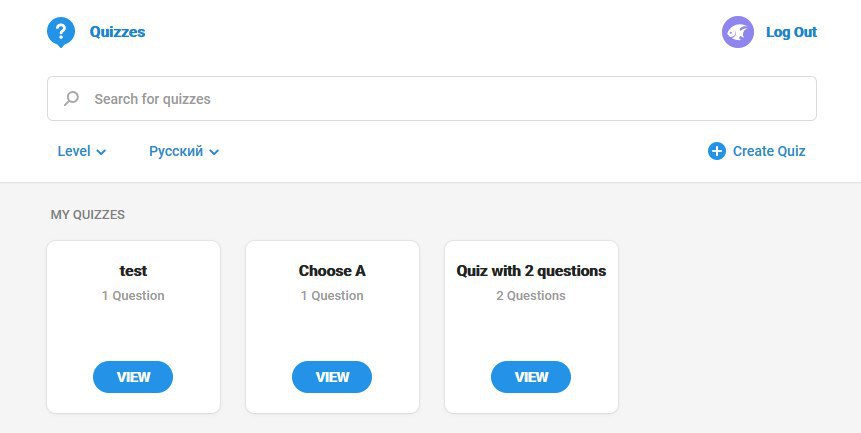861x433 pixels.
Task: Select the 'Choose A' card title
Action: (332, 271)
